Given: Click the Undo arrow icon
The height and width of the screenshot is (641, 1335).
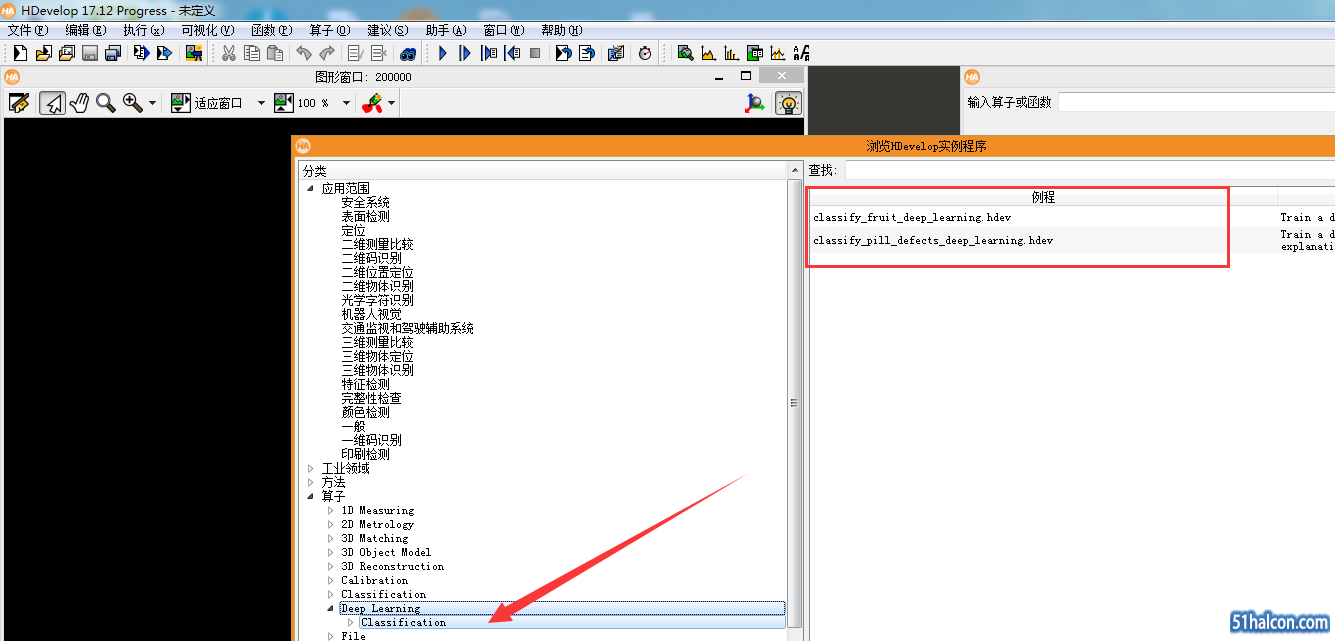Looking at the screenshot, I should click(304, 53).
